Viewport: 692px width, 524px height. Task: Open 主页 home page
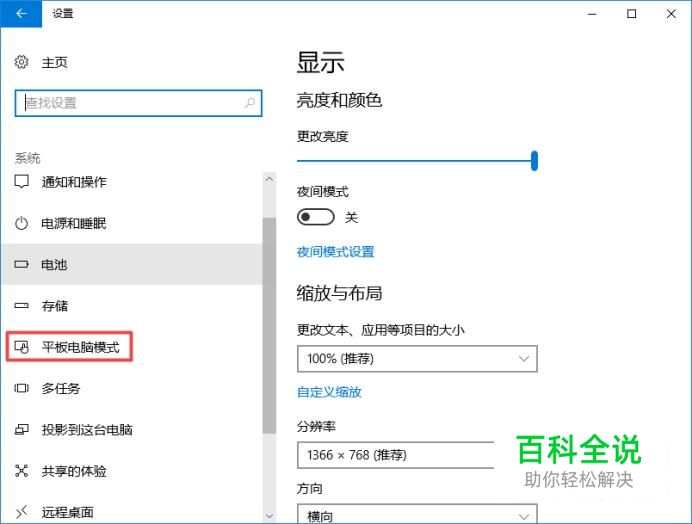point(54,62)
